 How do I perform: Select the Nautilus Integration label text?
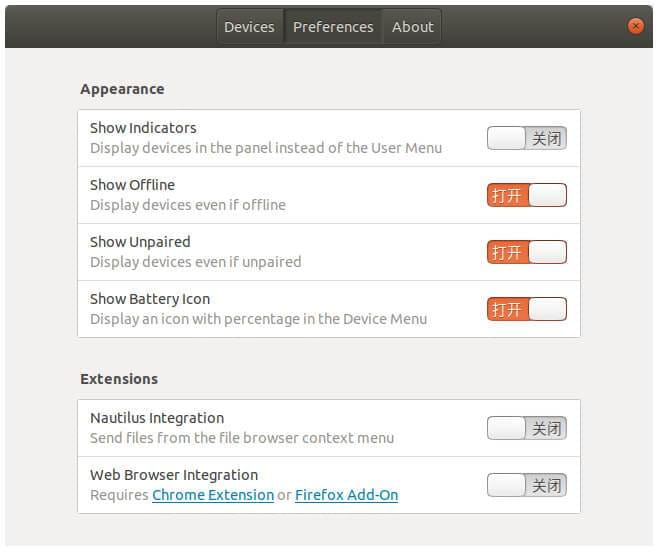click(x=157, y=418)
